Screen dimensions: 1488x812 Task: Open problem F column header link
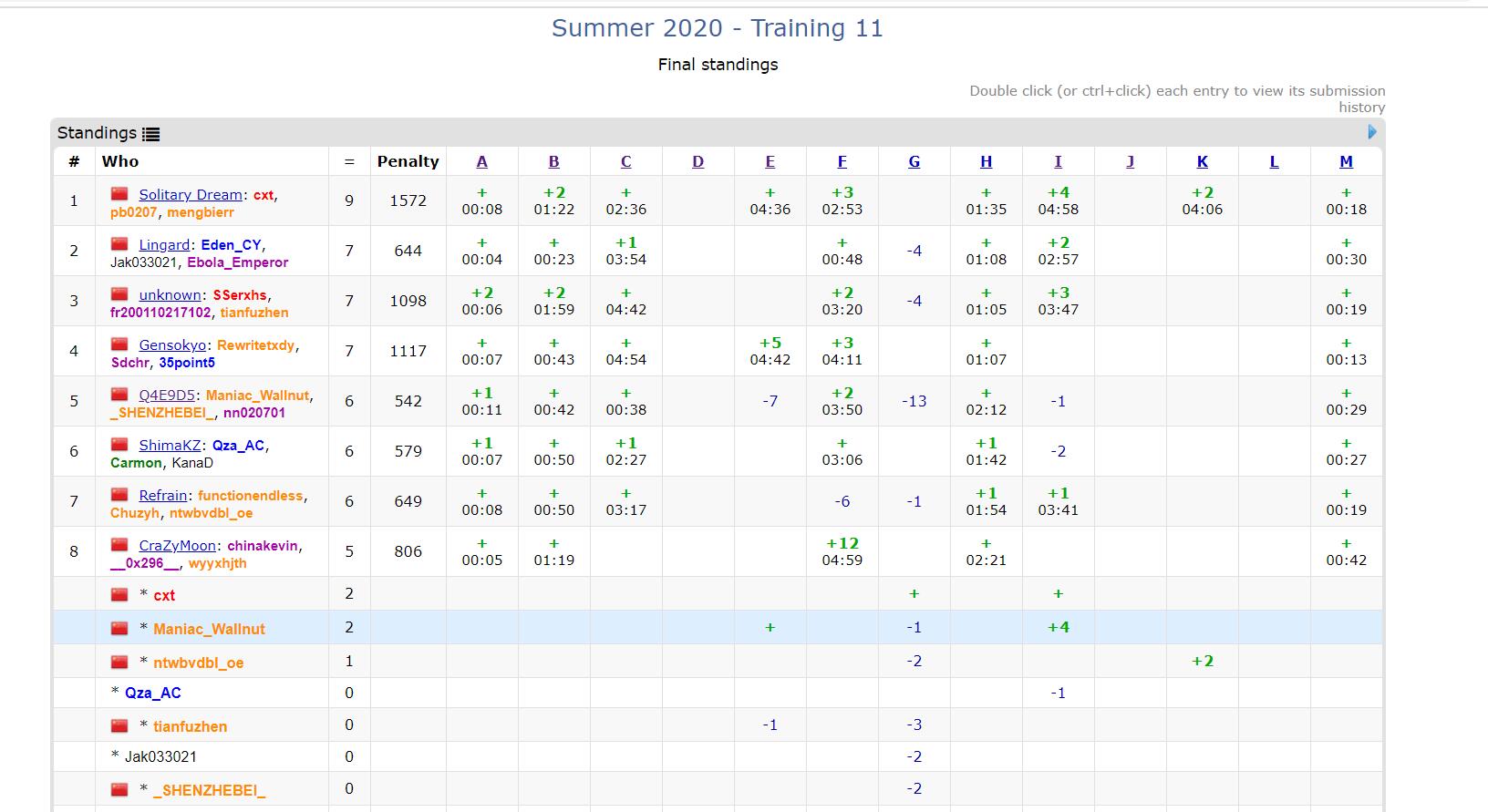pyautogui.click(x=842, y=161)
